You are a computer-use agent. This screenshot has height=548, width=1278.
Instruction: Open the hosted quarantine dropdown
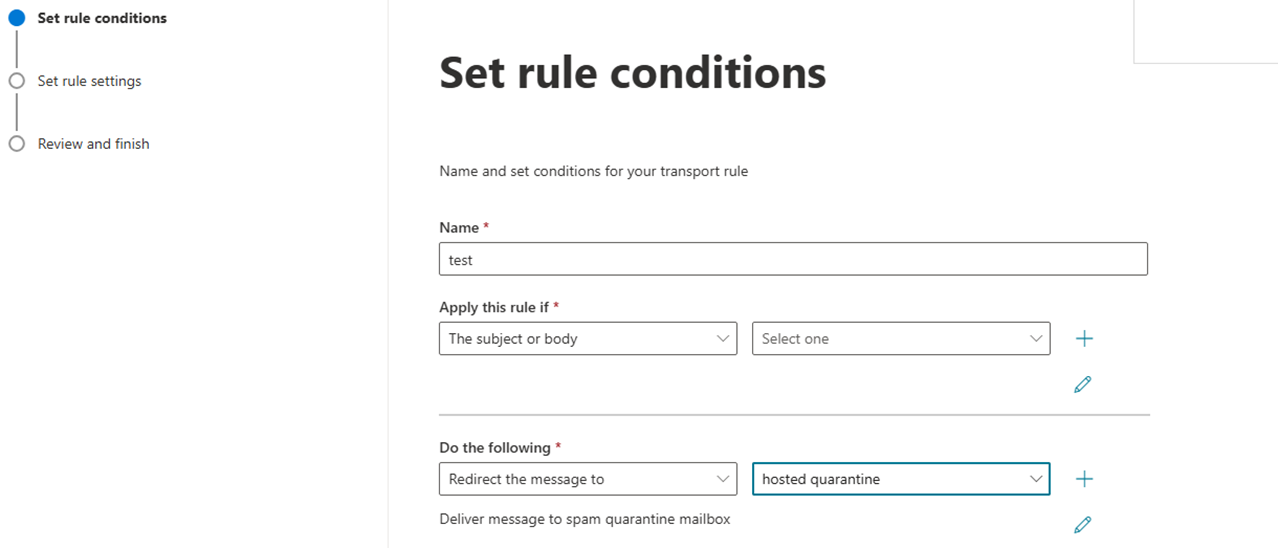click(x=900, y=479)
